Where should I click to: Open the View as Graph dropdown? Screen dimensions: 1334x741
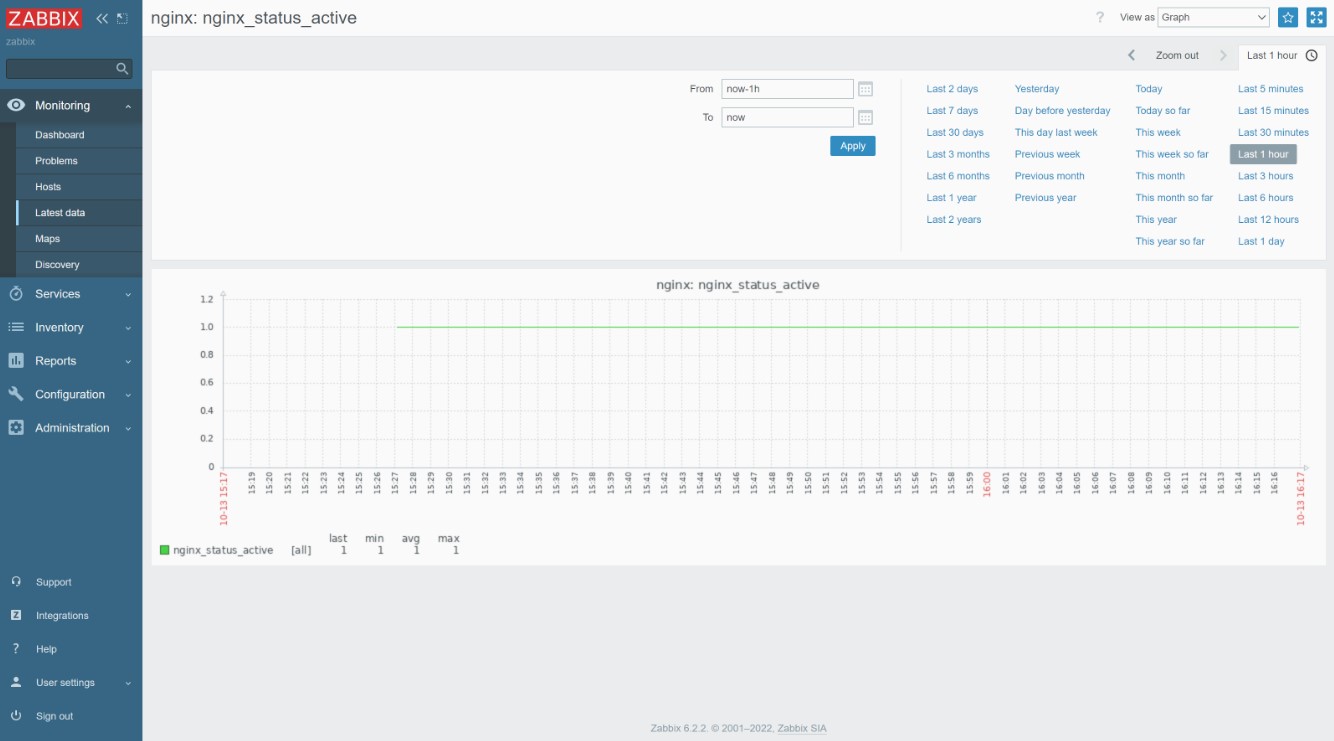1214,17
